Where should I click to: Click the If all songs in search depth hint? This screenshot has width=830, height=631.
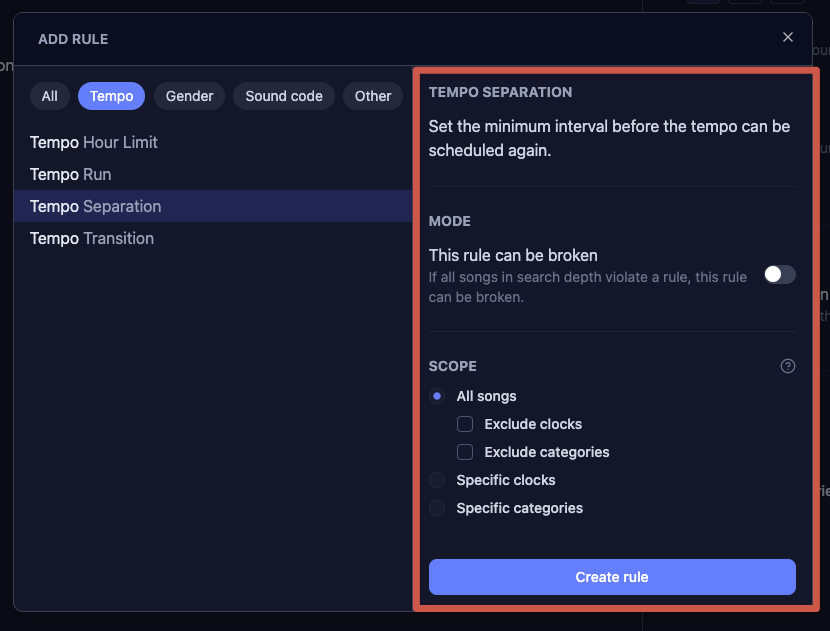pyautogui.click(x=588, y=287)
